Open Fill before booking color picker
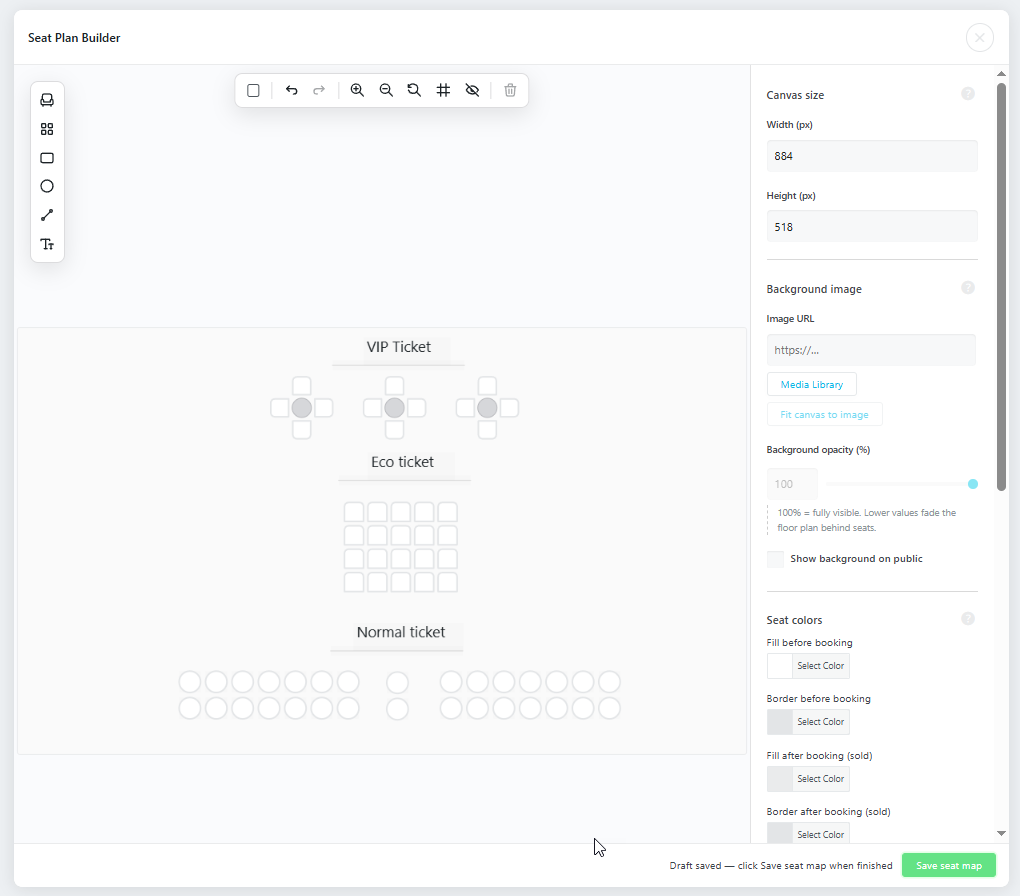Screen dimensions: 1020x896 click(808, 666)
